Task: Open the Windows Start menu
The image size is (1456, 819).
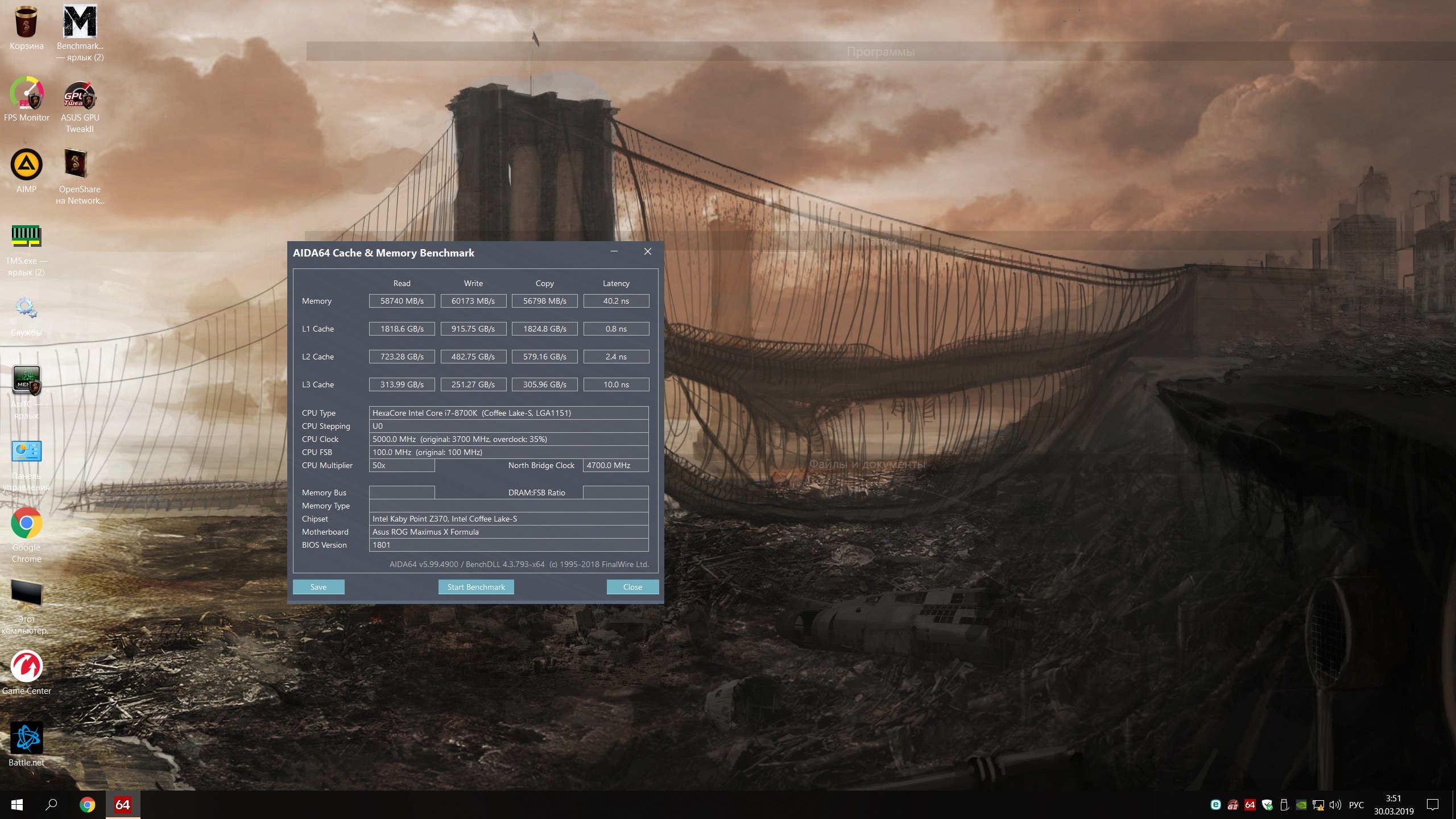Action: [x=17, y=805]
